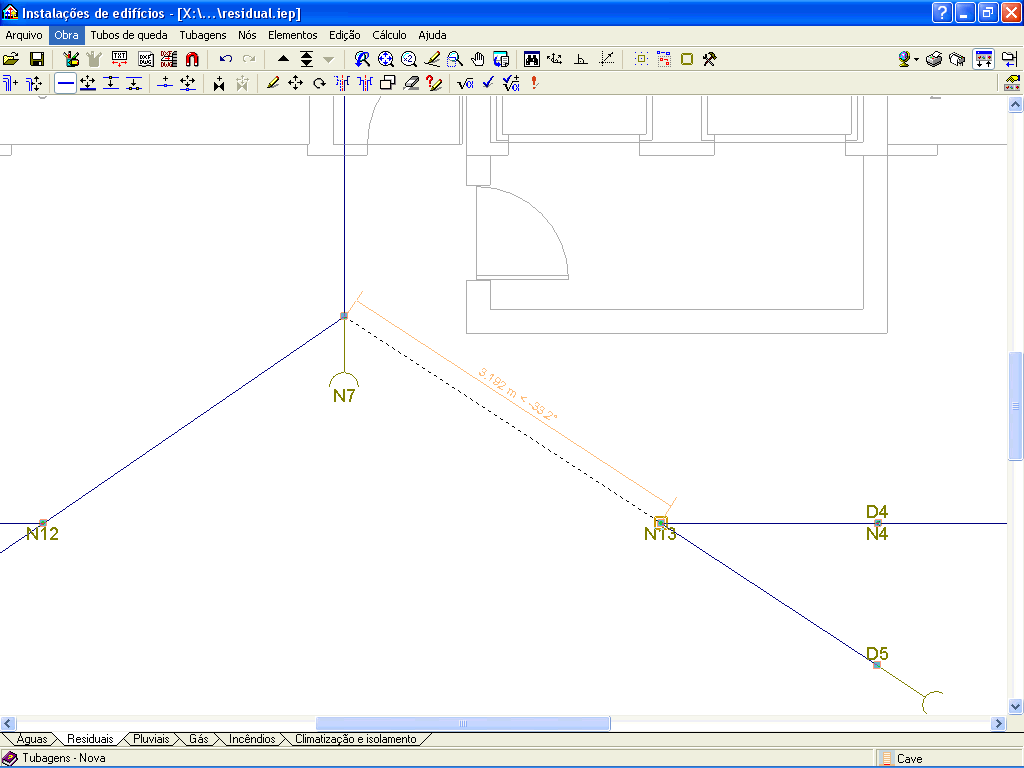Screen dimensions: 1024x768
Task: Click the black valve insert icon
Action: click(x=219, y=83)
